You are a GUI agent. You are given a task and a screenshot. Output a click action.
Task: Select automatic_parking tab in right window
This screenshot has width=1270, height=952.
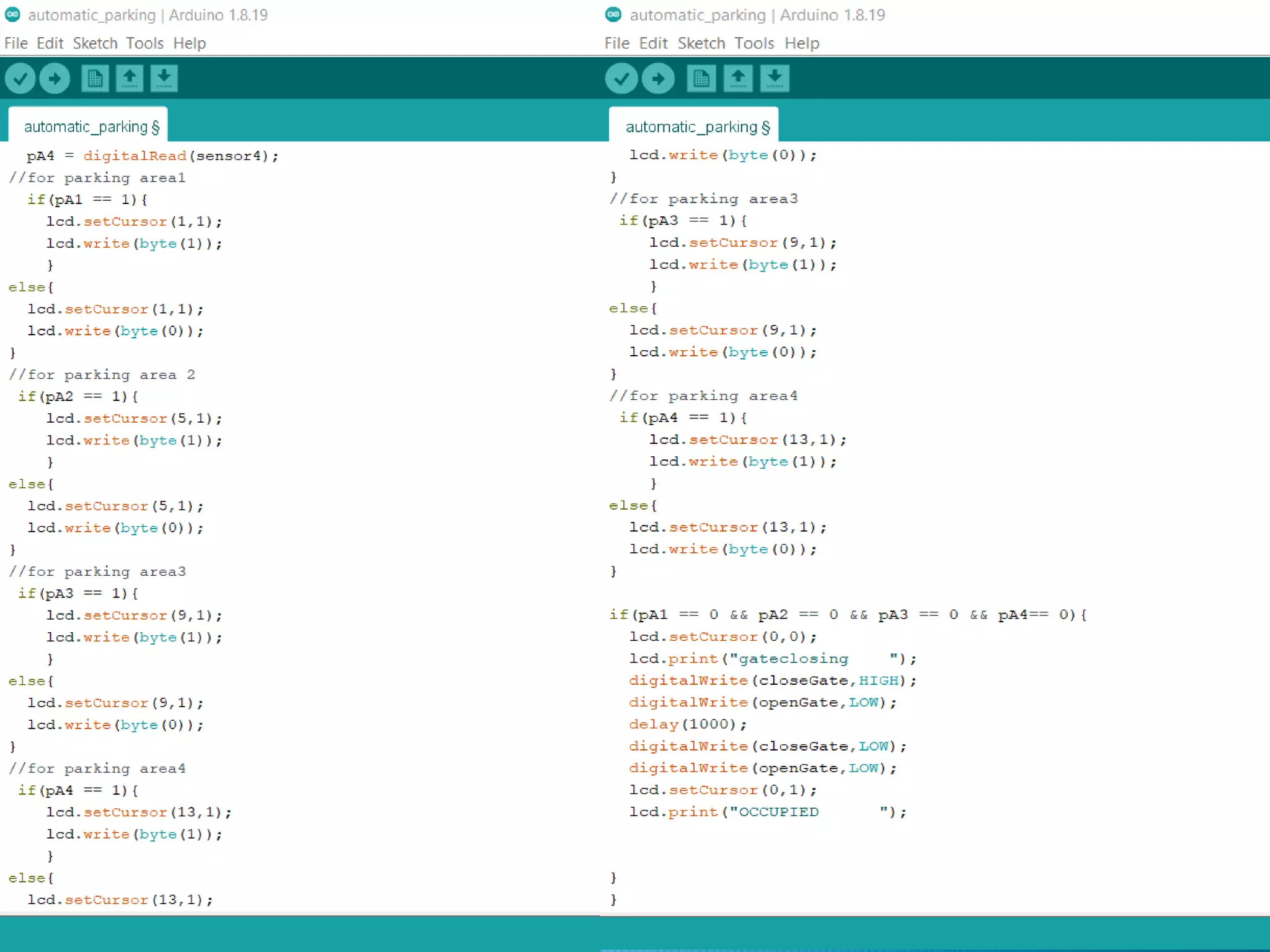[697, 127]
